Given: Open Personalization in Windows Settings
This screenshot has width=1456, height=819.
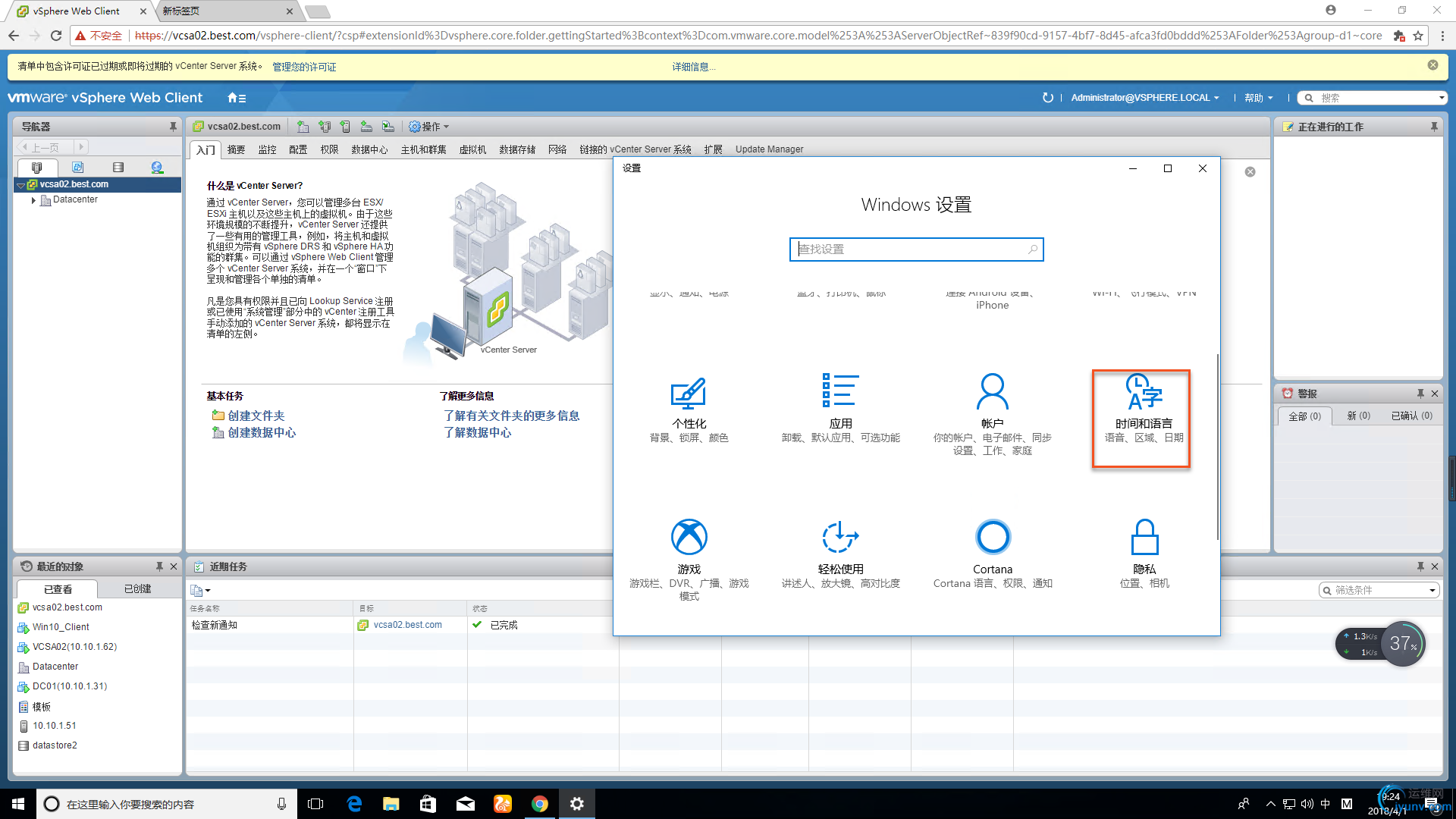Looking at the screenshot, I should [x=689, y=409].
